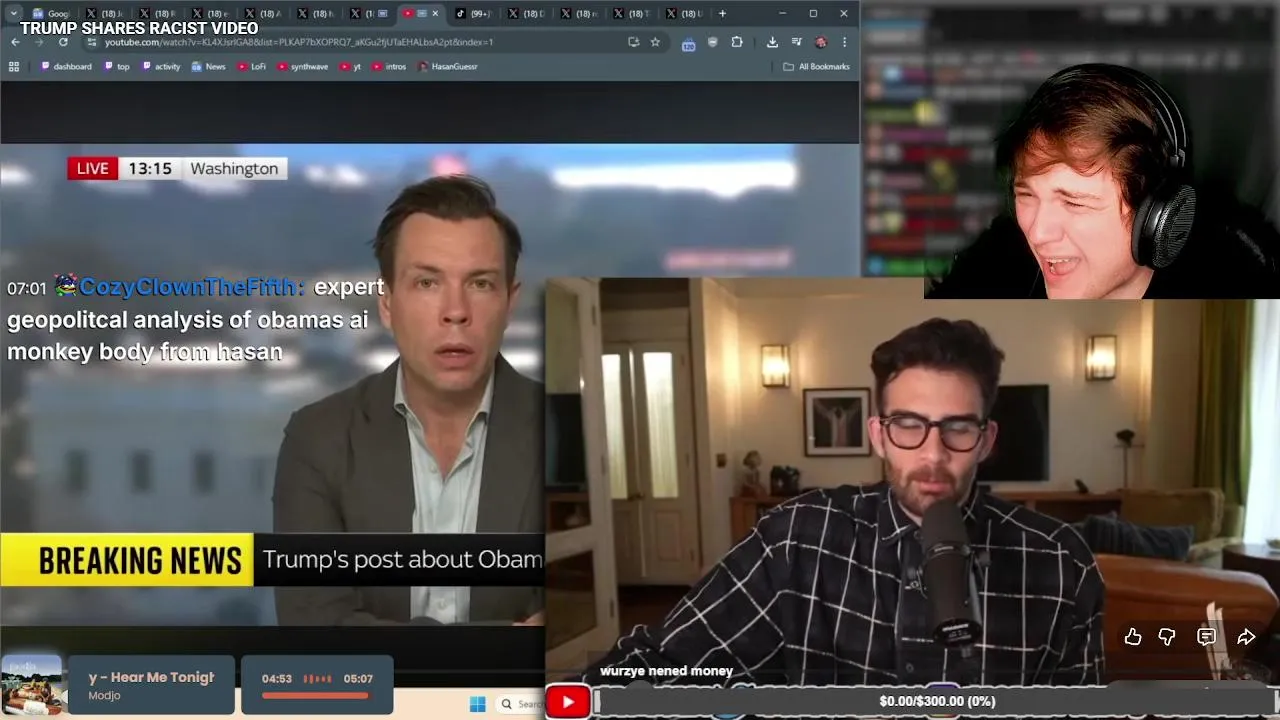View site information icon in address bar
The image size is (1280, 720).
[x=93, y=42]
